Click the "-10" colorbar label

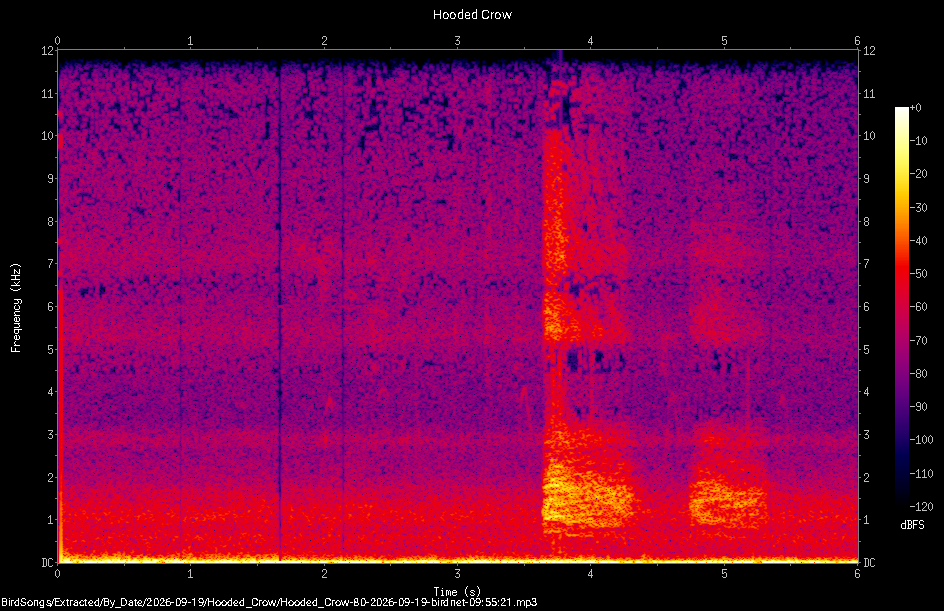pos(918,141)
